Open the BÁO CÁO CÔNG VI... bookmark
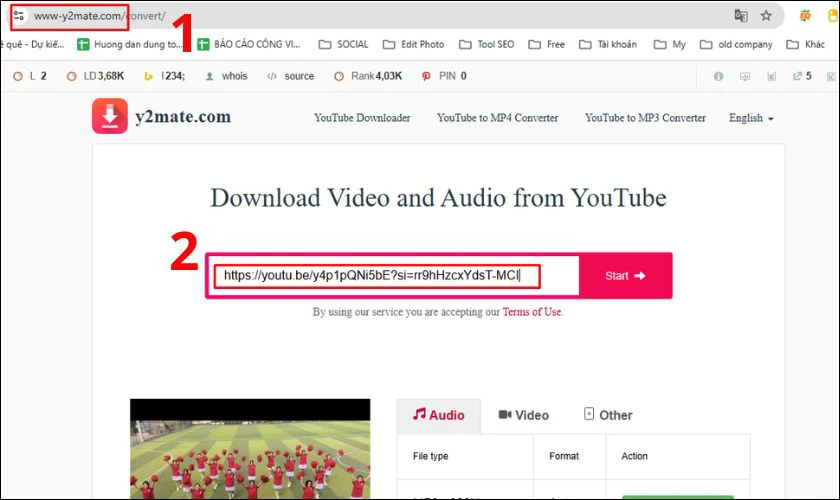Image resolution: width=840 pixels, height=500 pixels. 249,44
